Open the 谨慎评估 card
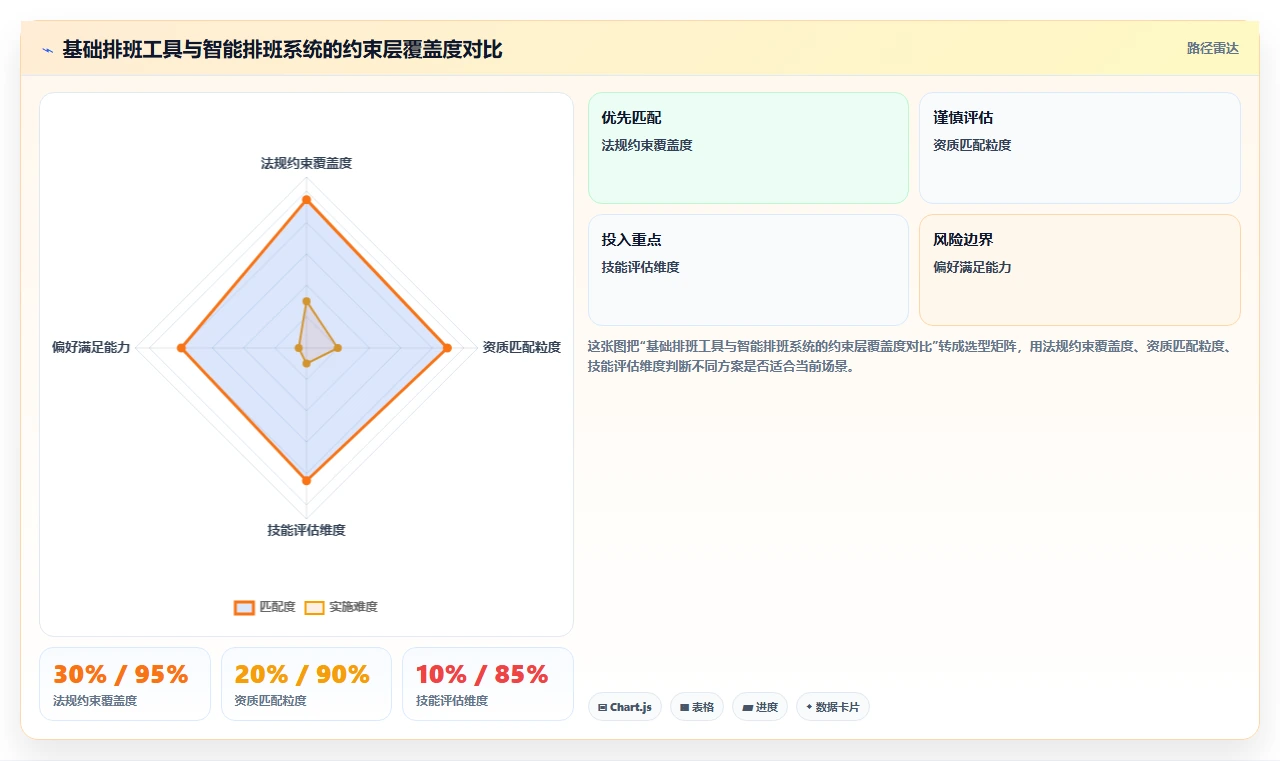This screenshot has height=761, width=1280. click(1080, 148)
